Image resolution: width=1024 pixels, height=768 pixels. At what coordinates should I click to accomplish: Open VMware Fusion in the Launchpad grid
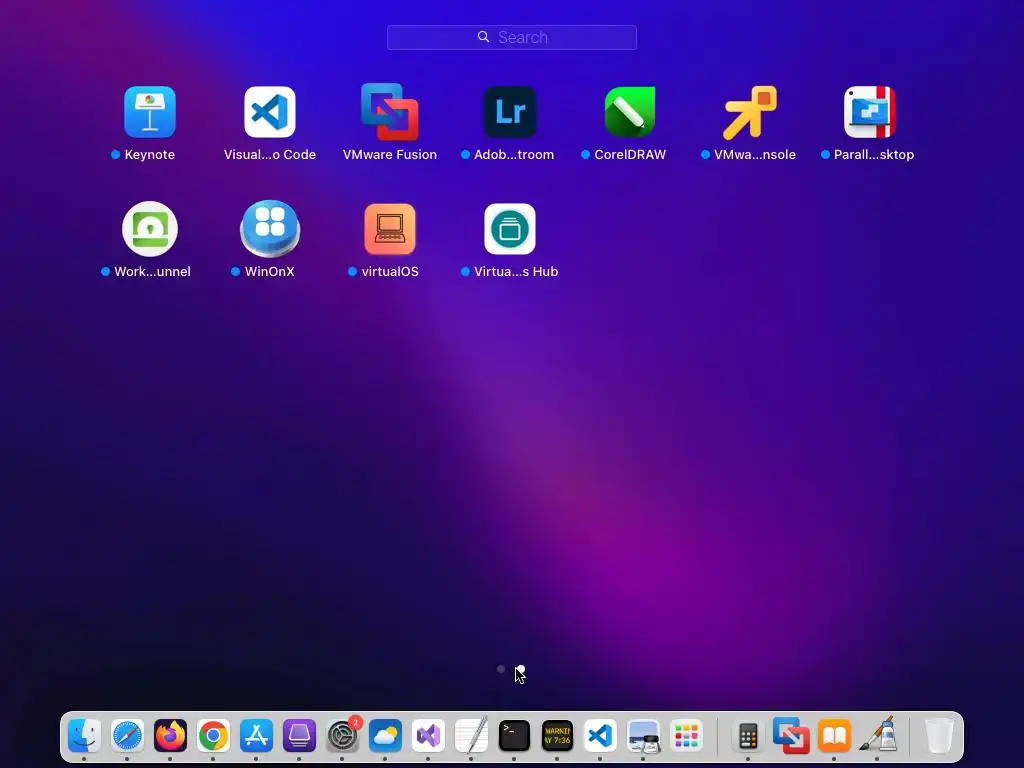click(x=390, y=112)
